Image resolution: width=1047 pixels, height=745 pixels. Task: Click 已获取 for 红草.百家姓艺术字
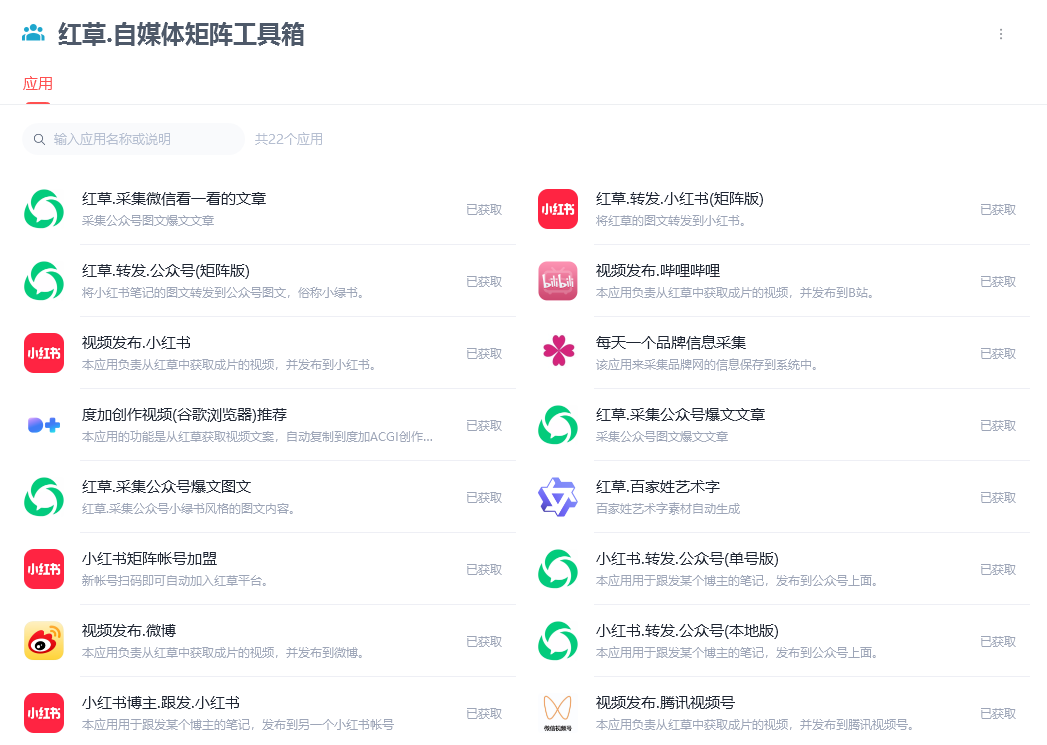(x=998, y=498)
